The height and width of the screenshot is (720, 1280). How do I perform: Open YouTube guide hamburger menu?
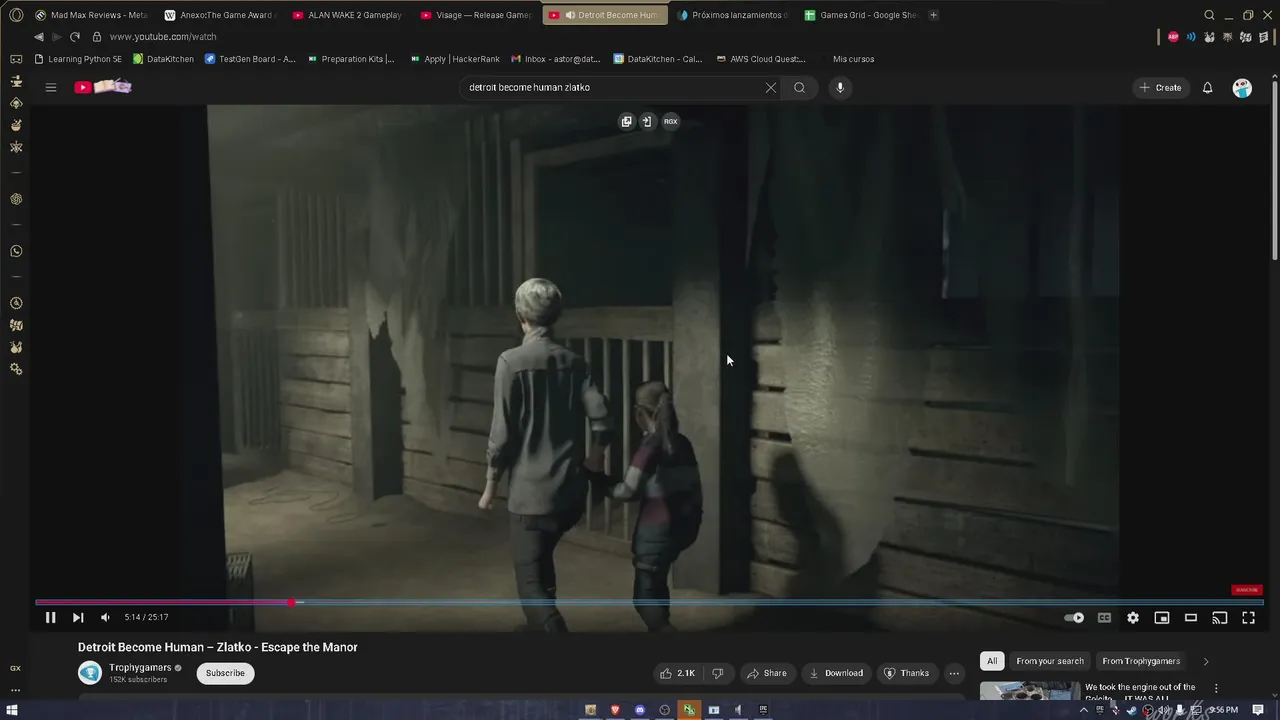tap(51, 87)
